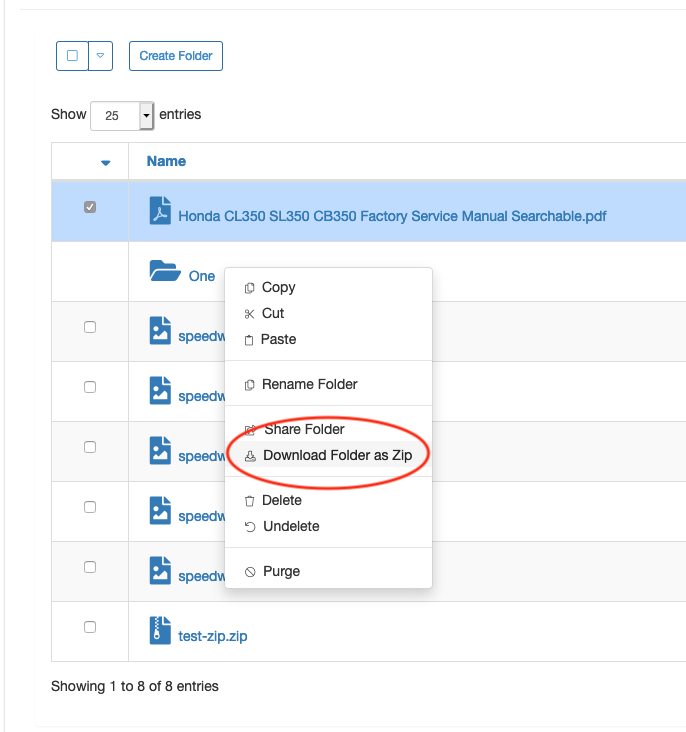Image resolution: width=686 pixels, height=732 pixels.
Task: Click the Purge prohibition icon
Action: [250, 572]
